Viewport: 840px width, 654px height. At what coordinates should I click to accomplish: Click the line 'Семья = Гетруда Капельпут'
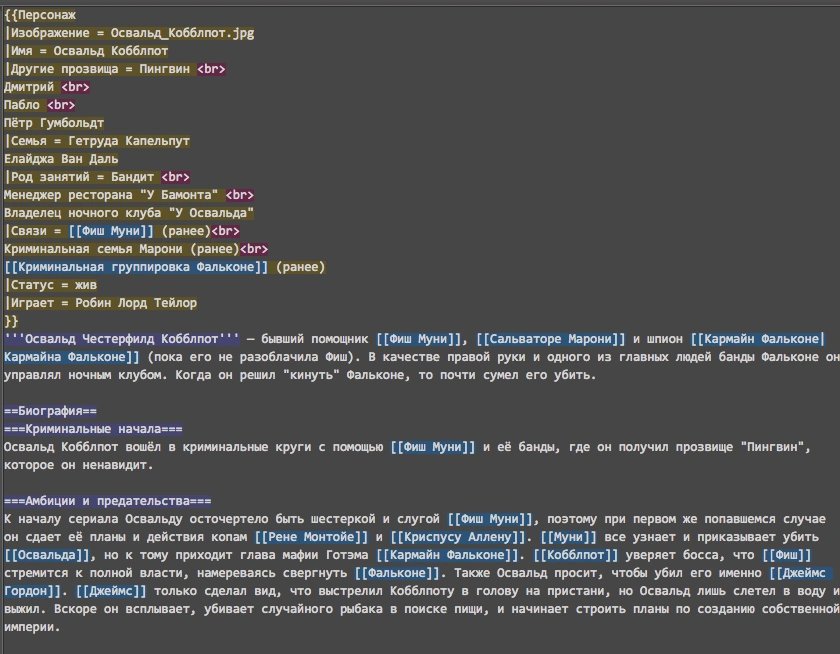pyautogui.click(x=97, y=141)
